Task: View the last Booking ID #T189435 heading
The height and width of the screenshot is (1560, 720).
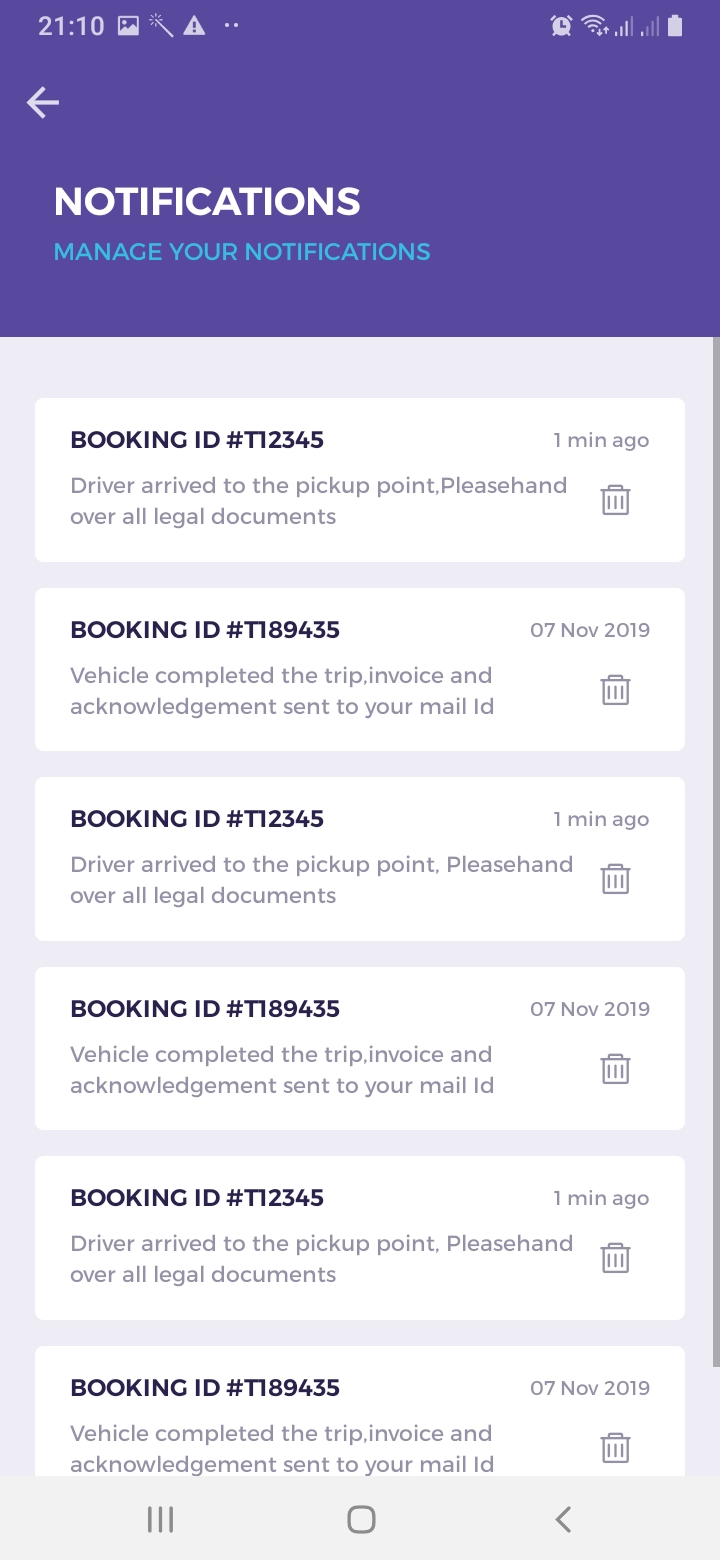Action: pyautogui.click(x=205, y=1388)
